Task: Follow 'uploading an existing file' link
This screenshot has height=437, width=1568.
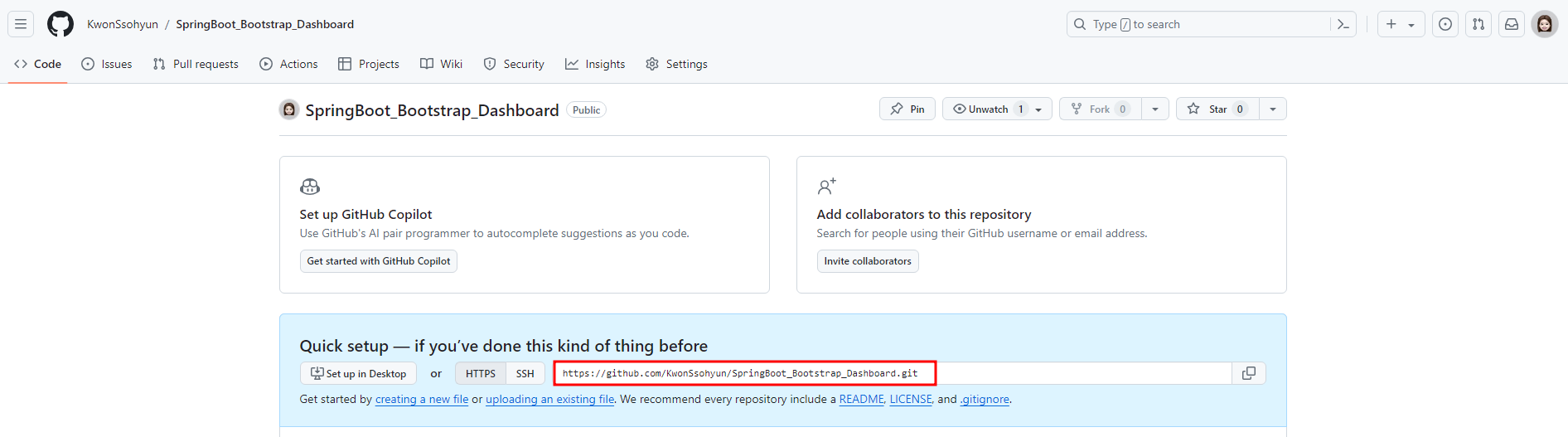Action: tap(550, 399)
